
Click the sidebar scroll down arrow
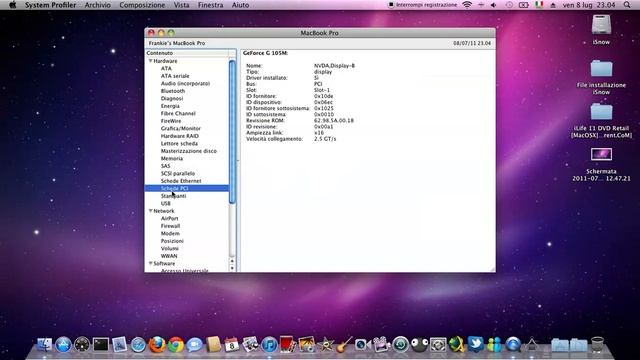click(x=232, y=268)
